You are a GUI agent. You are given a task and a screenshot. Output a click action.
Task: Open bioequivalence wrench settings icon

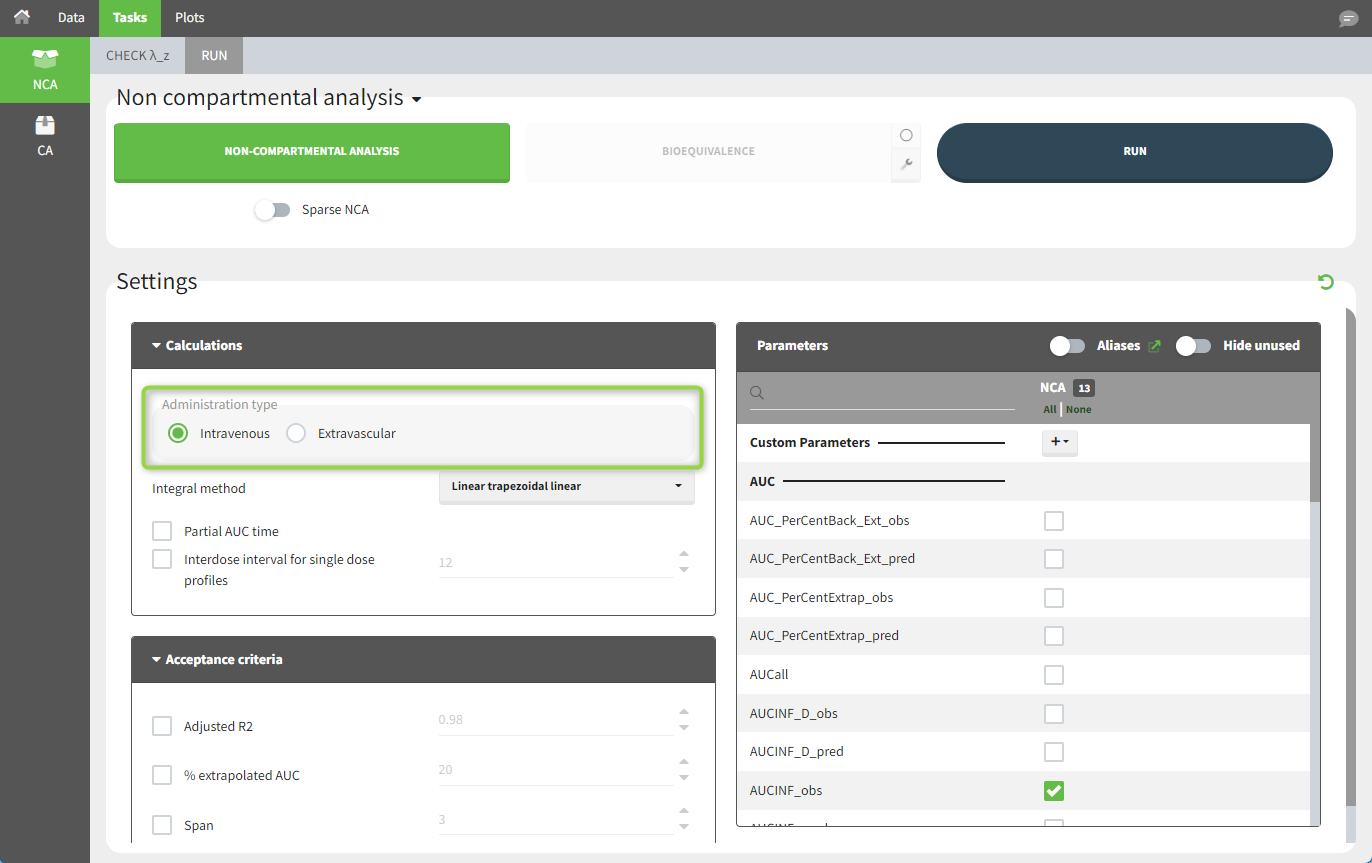(906, 165)
